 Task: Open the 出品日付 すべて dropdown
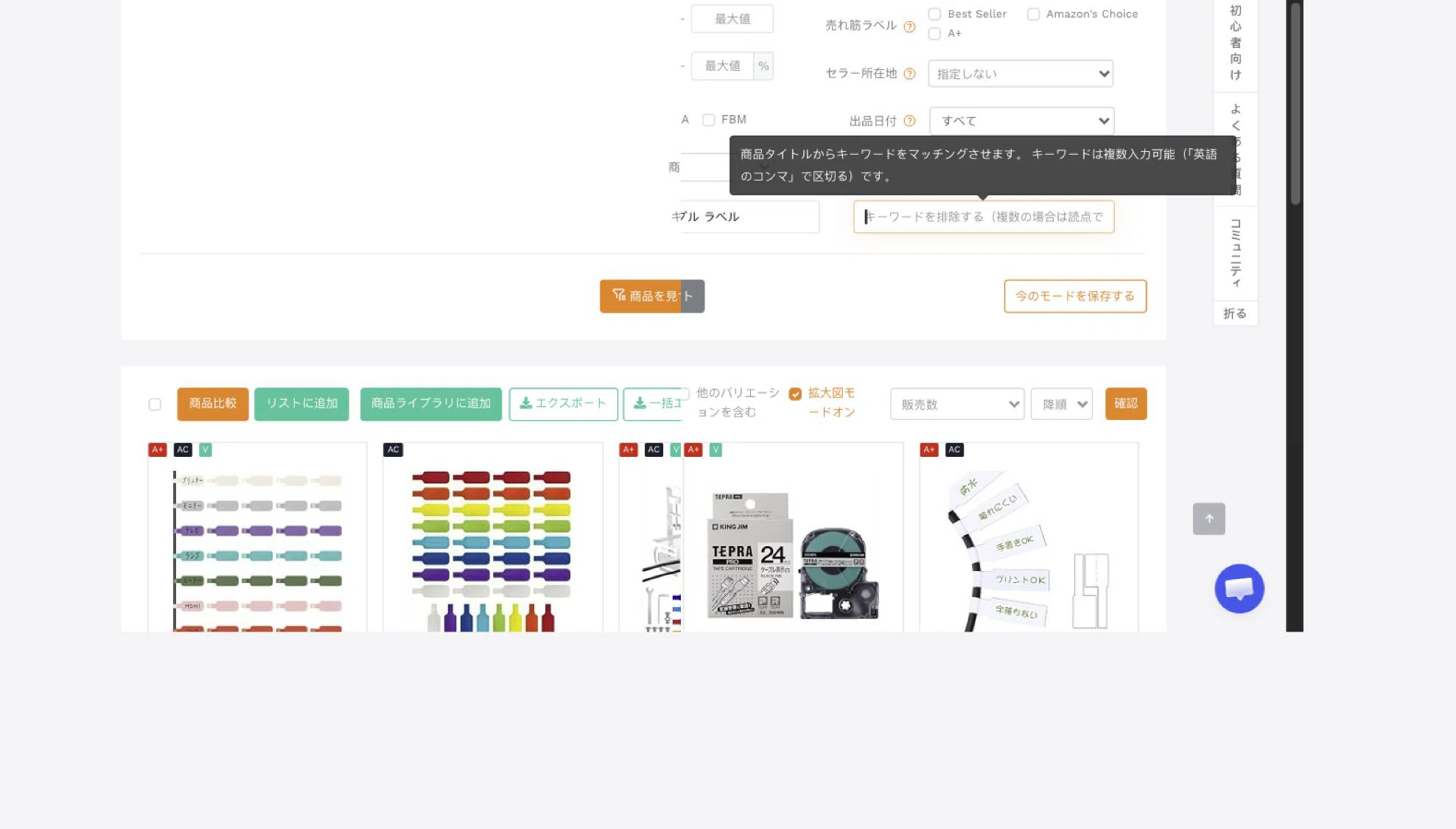1022,121
